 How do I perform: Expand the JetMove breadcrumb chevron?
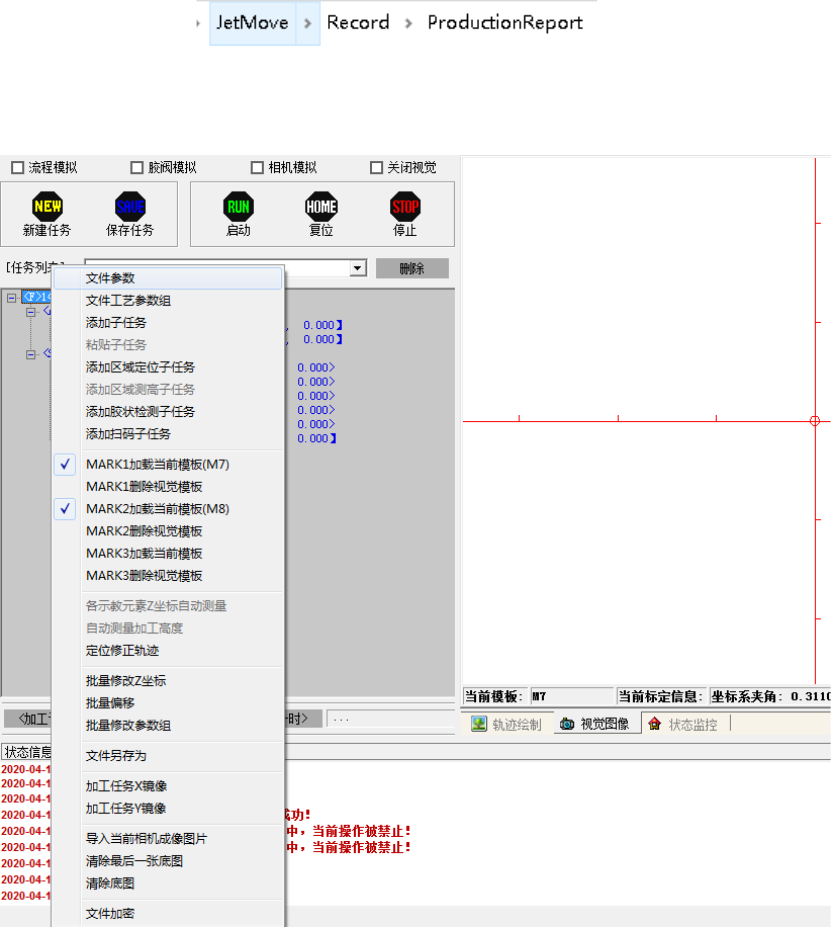(x=307, y=23)
